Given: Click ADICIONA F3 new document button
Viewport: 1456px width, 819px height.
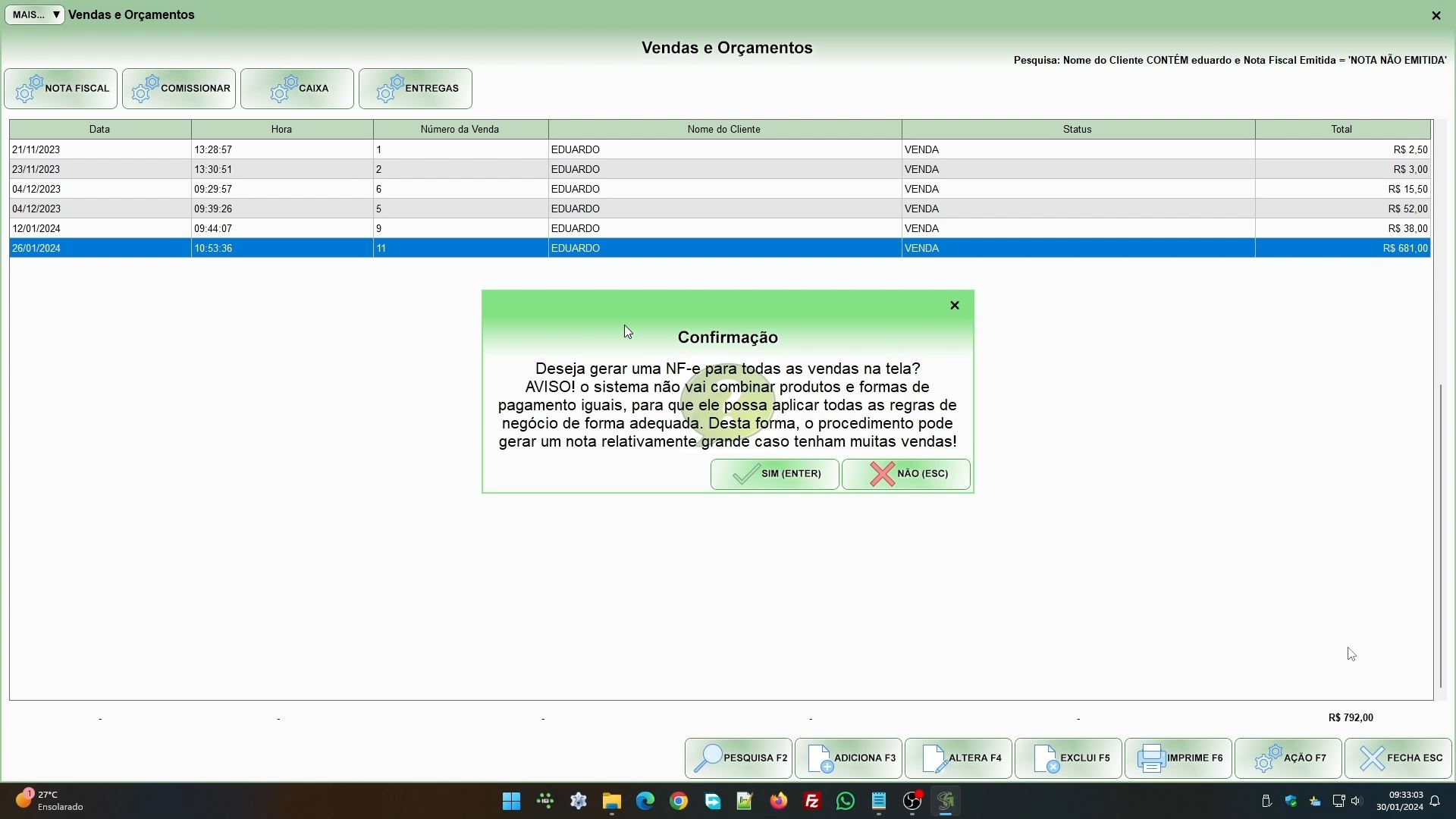Looking at the screenshot, I should click(x=849, y=758).
